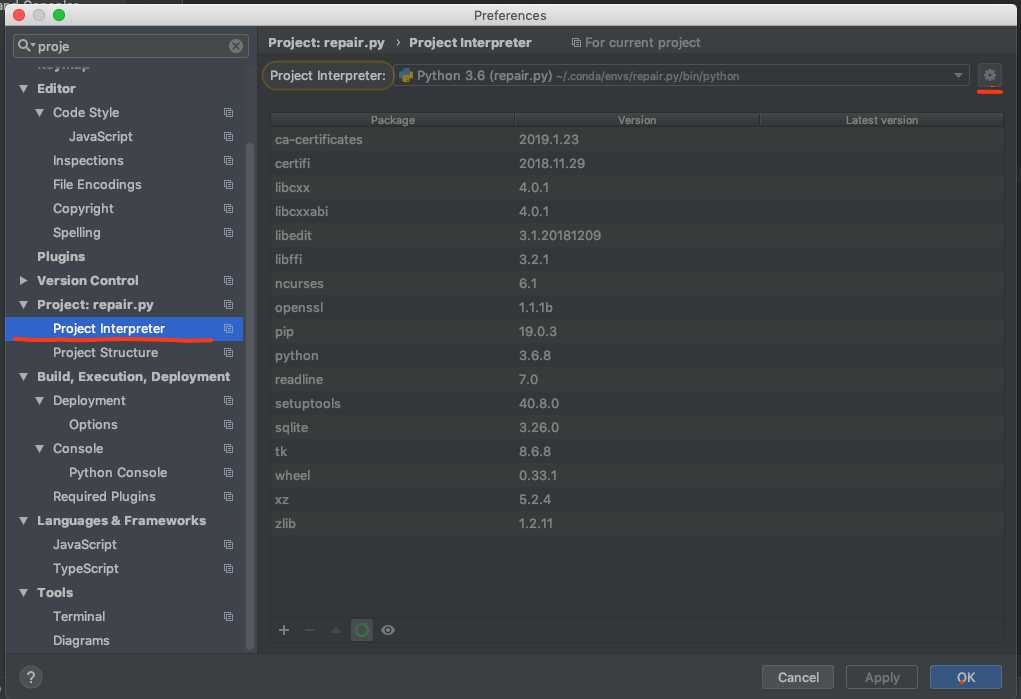Open the Plugins settings page
The width and height of the screenshot is (1021, 699).
tap(61, 257)
